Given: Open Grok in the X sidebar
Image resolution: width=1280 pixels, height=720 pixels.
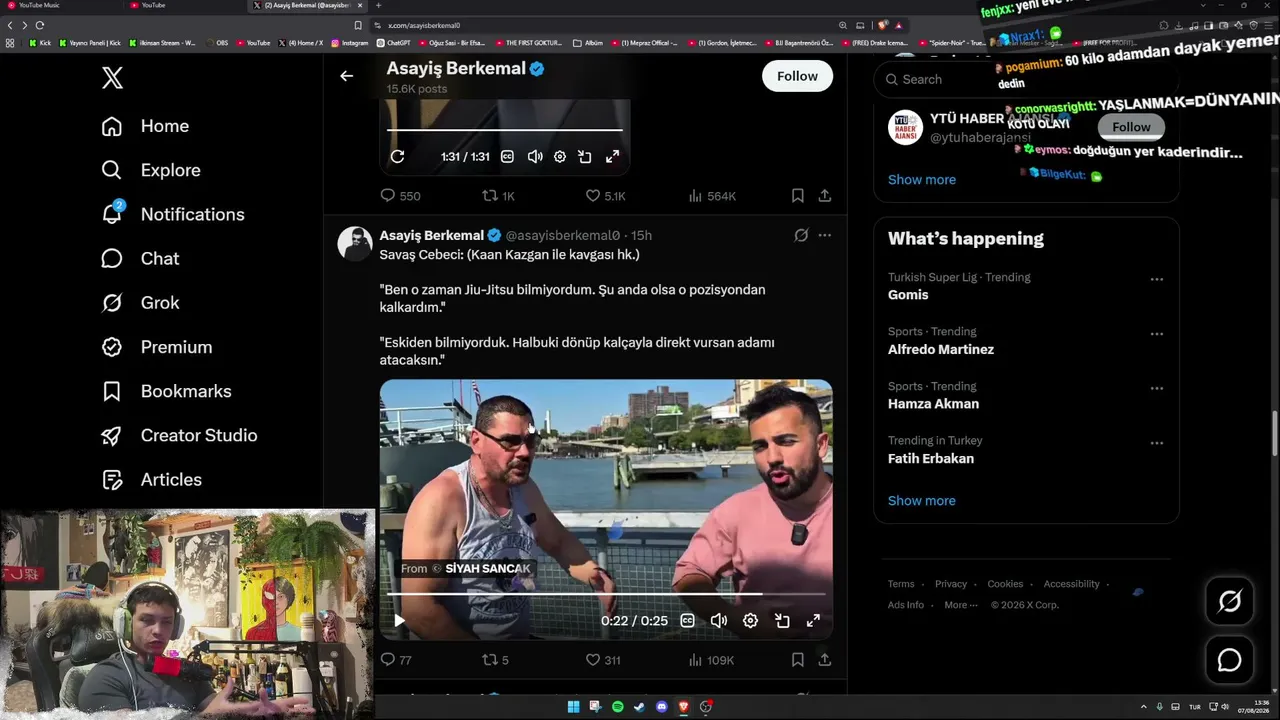Looking at the screenshot, I should point(140,302).
